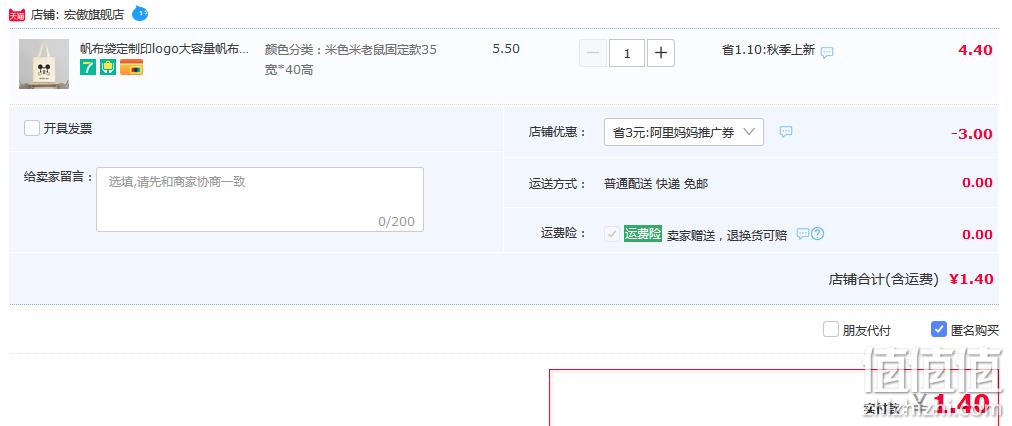
Task: Click the comment icon next to 秋季上新
Action: (x=827, y=52)
